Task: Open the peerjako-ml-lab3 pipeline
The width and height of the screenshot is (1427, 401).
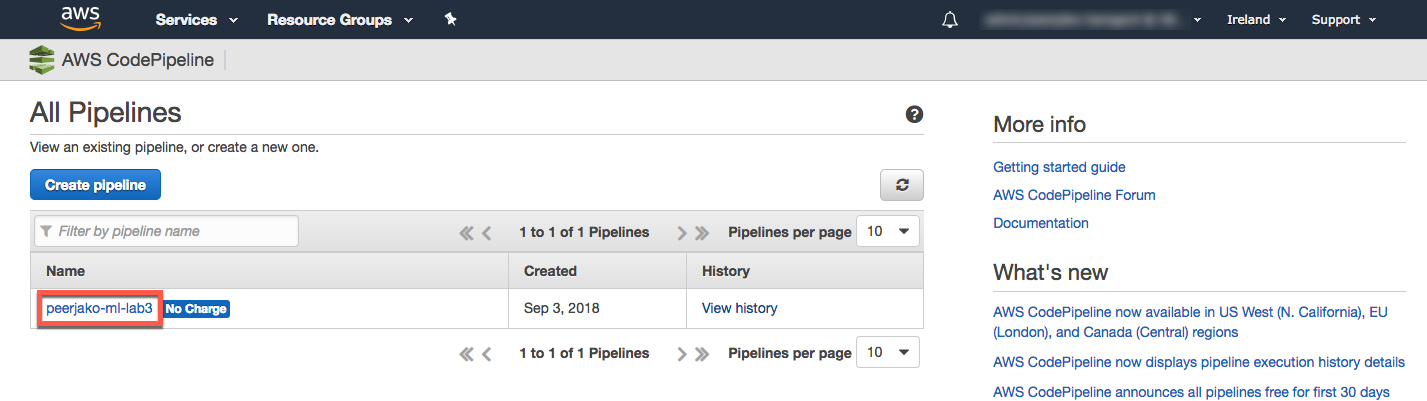Action: 99,308
